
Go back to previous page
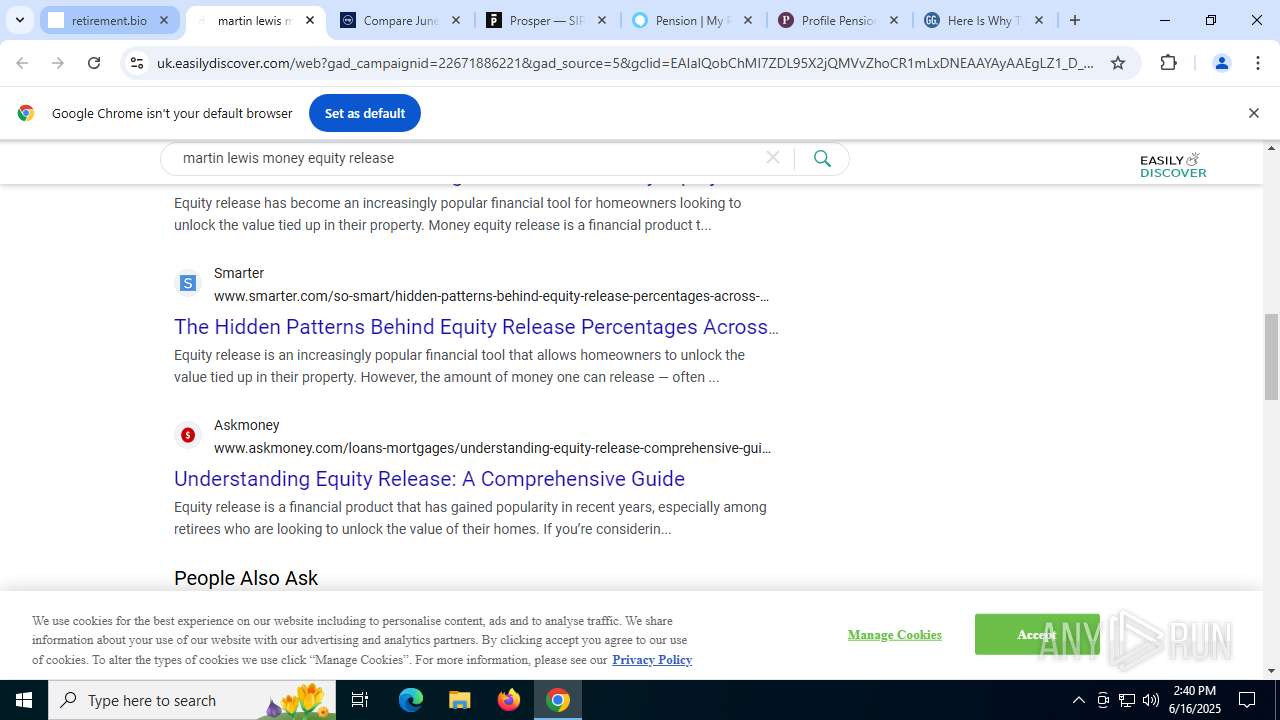pos(22,63)
